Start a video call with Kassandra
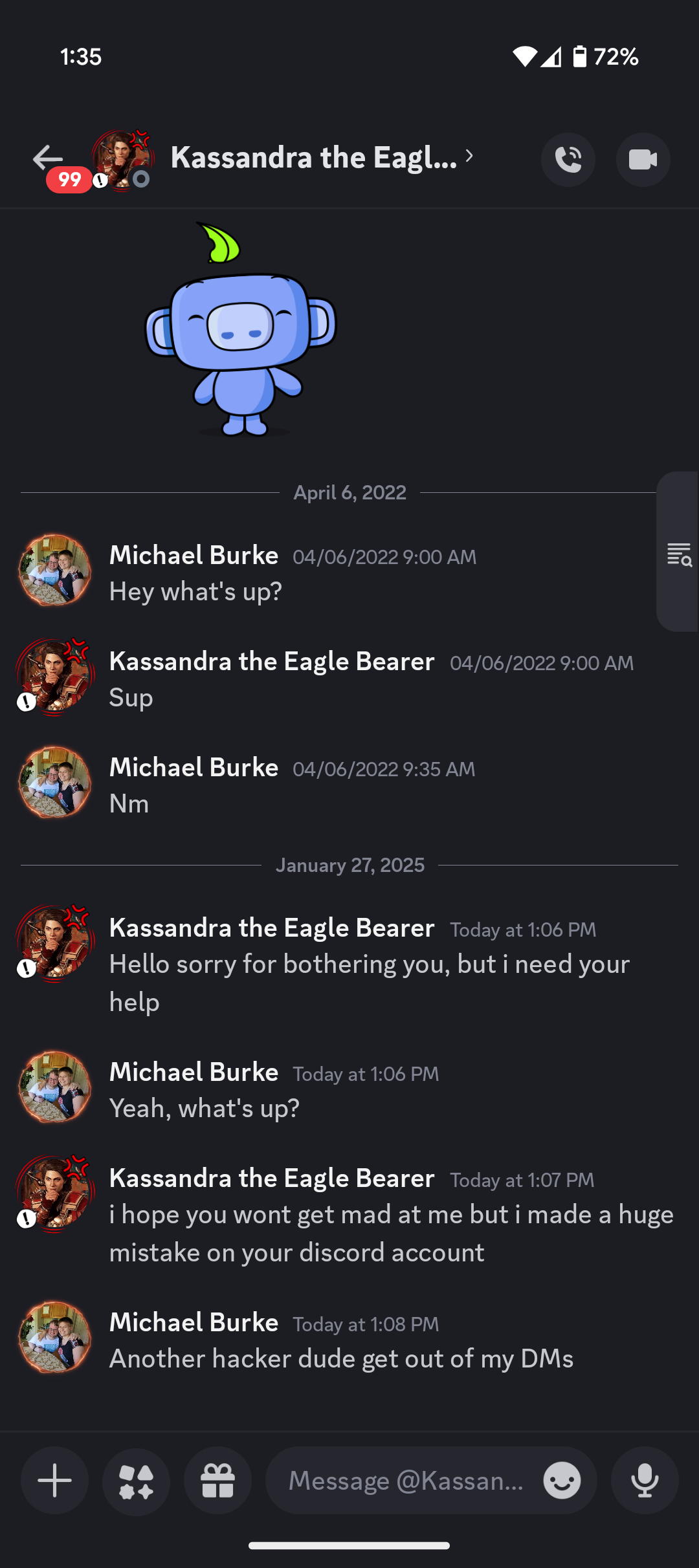 [x=643, y=160]
